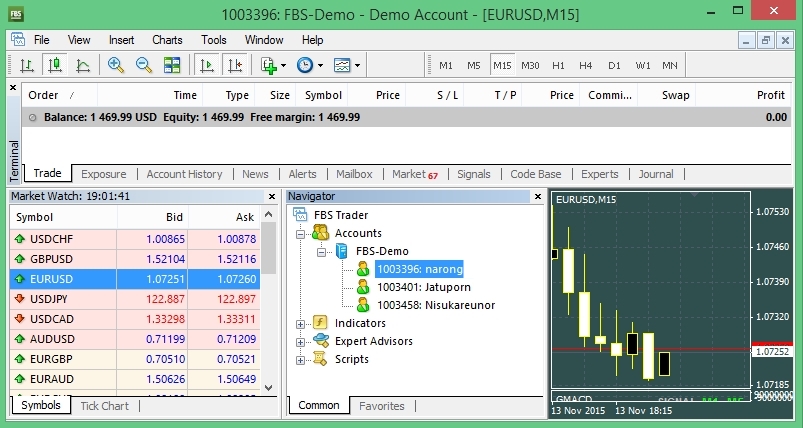
Task: Toggle chart shift icon
Action: click(235, 65)
